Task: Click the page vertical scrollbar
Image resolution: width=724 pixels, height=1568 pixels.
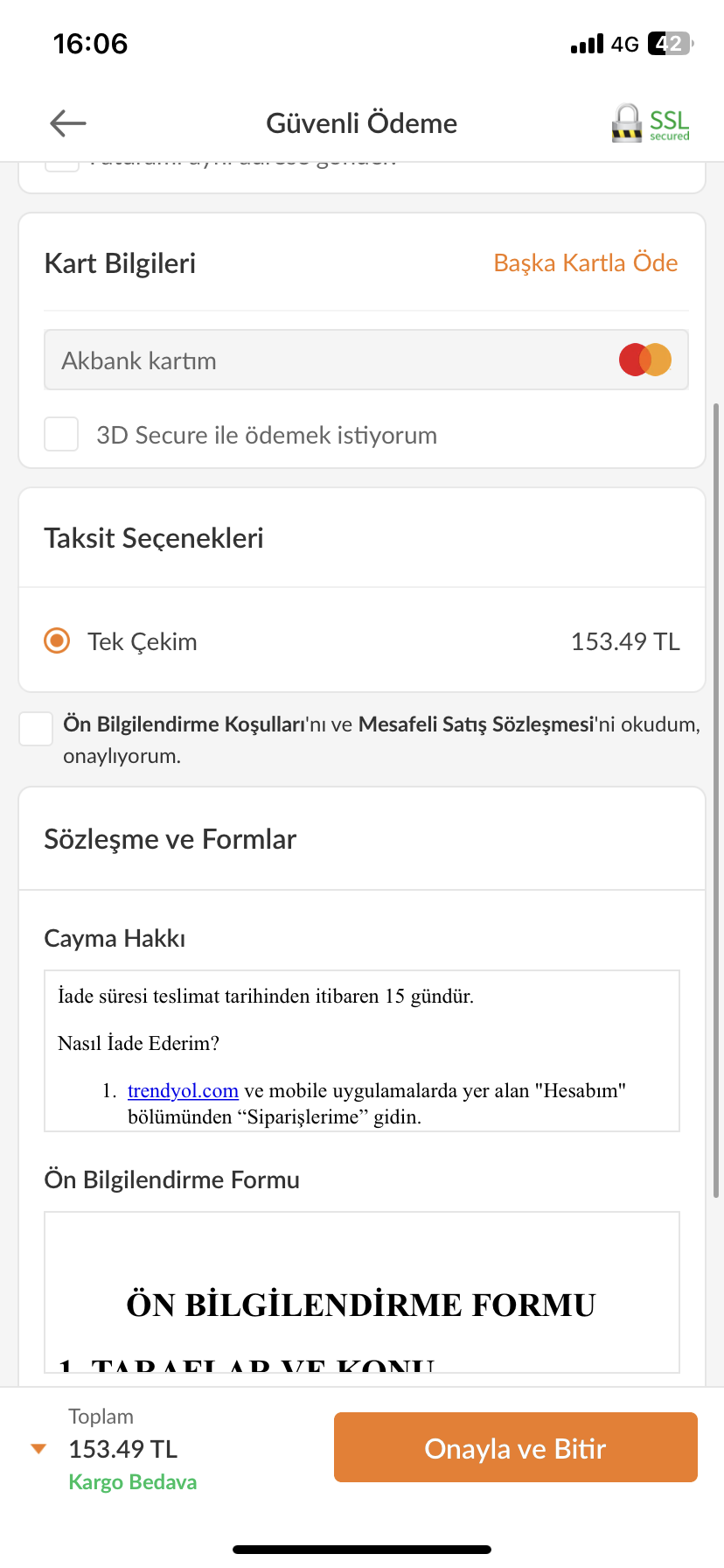Action: (716, 800)
